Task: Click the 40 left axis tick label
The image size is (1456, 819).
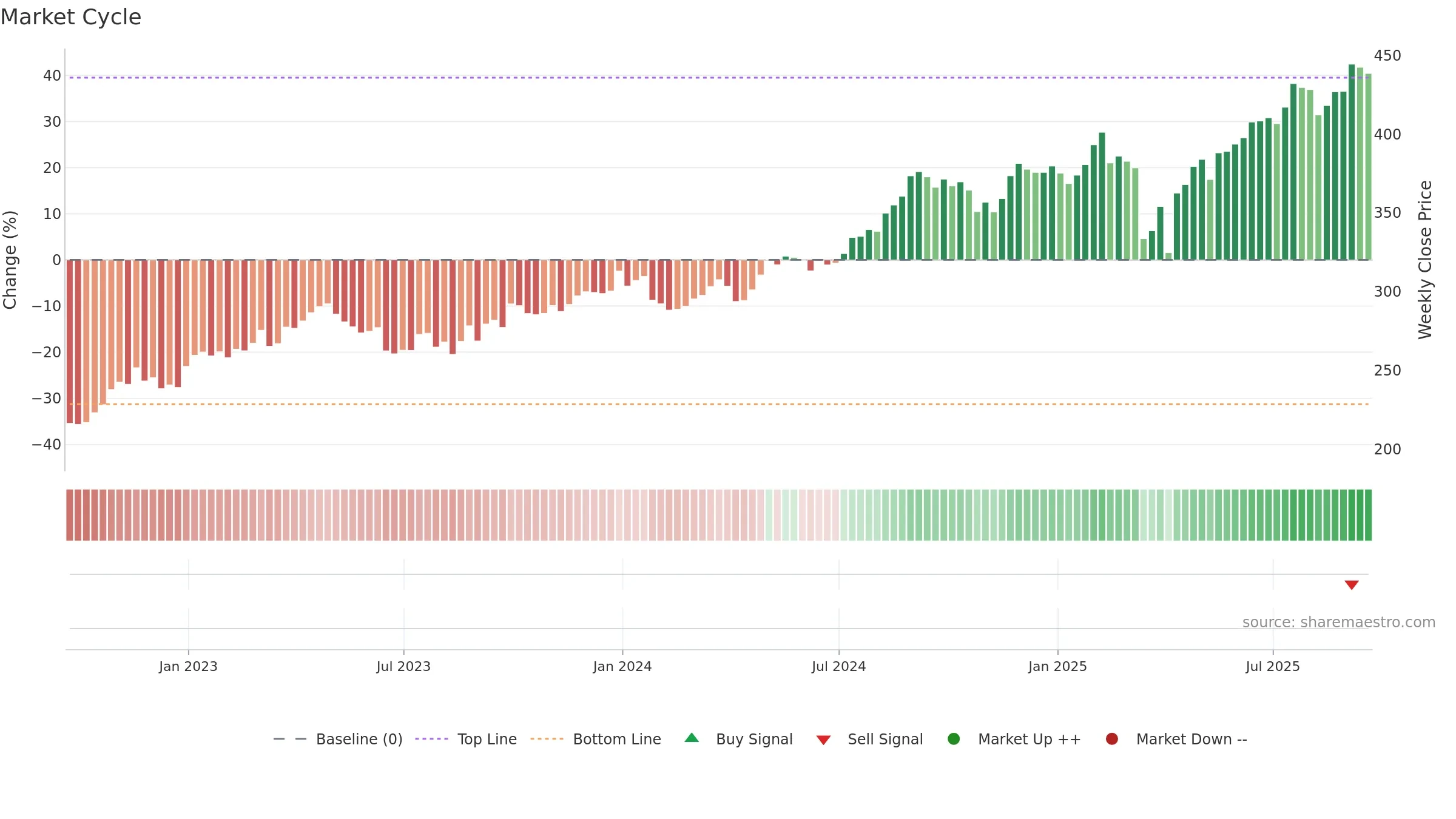Action: pos(52,76)
